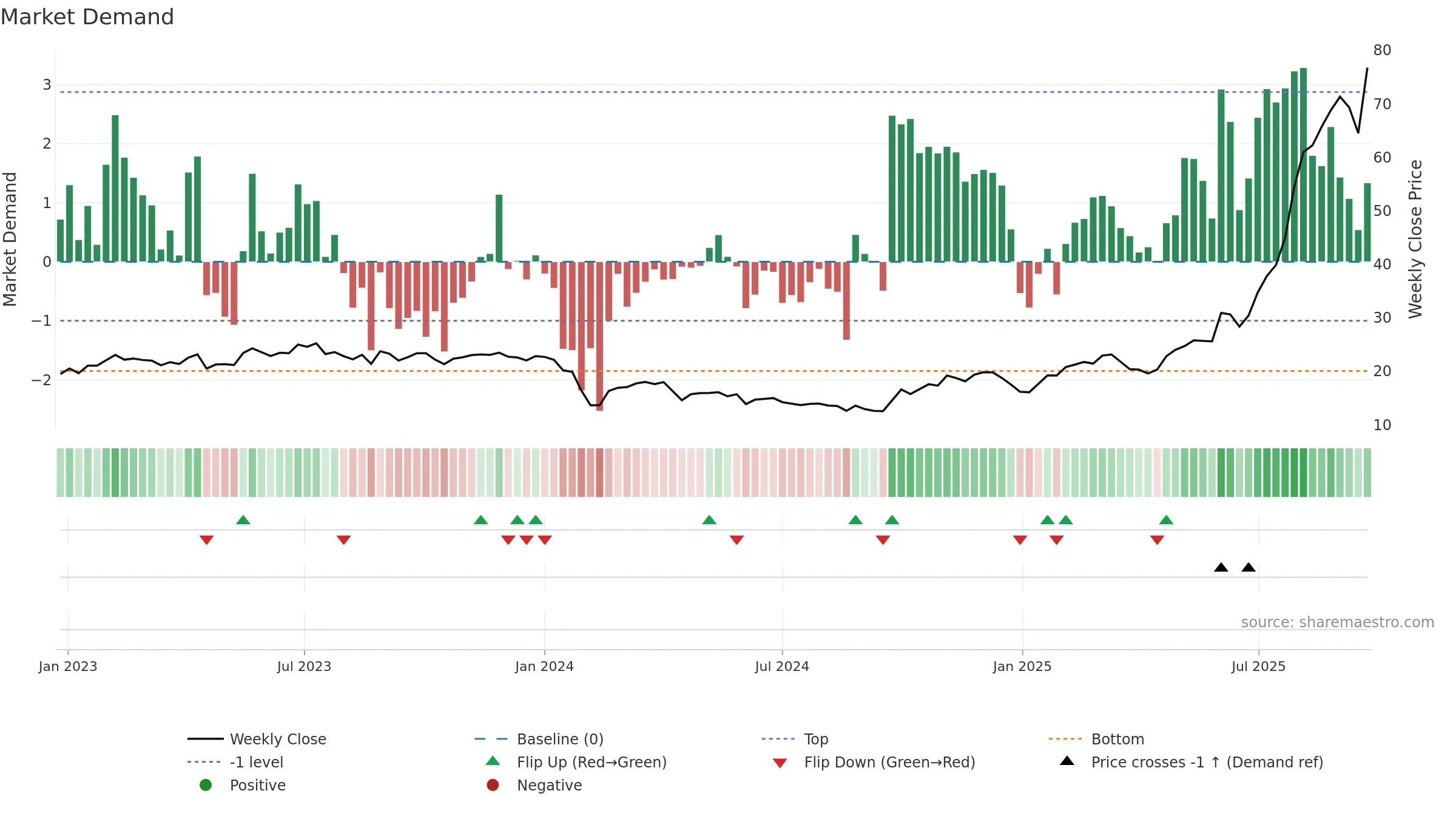Image resolution: width=1456 pixels, height=819 pixels.
Task: Click the Jul 2025 axis label
Action: tap(1259, 666)
